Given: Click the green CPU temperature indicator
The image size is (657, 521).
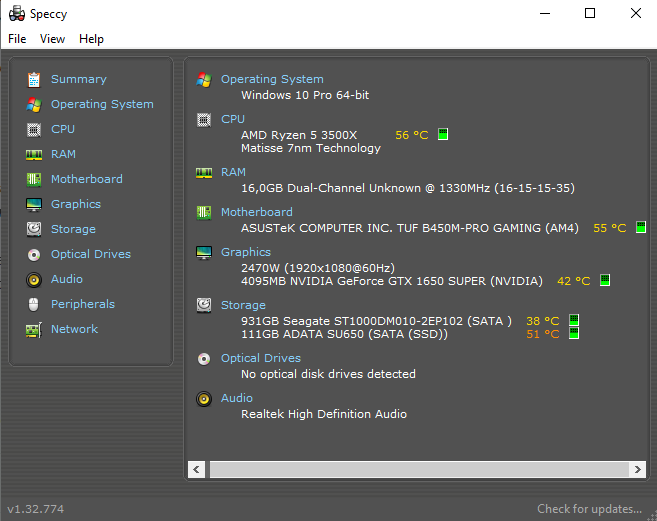Looking at the screenshot, I should pyautogui.click(x=443, y=135).
